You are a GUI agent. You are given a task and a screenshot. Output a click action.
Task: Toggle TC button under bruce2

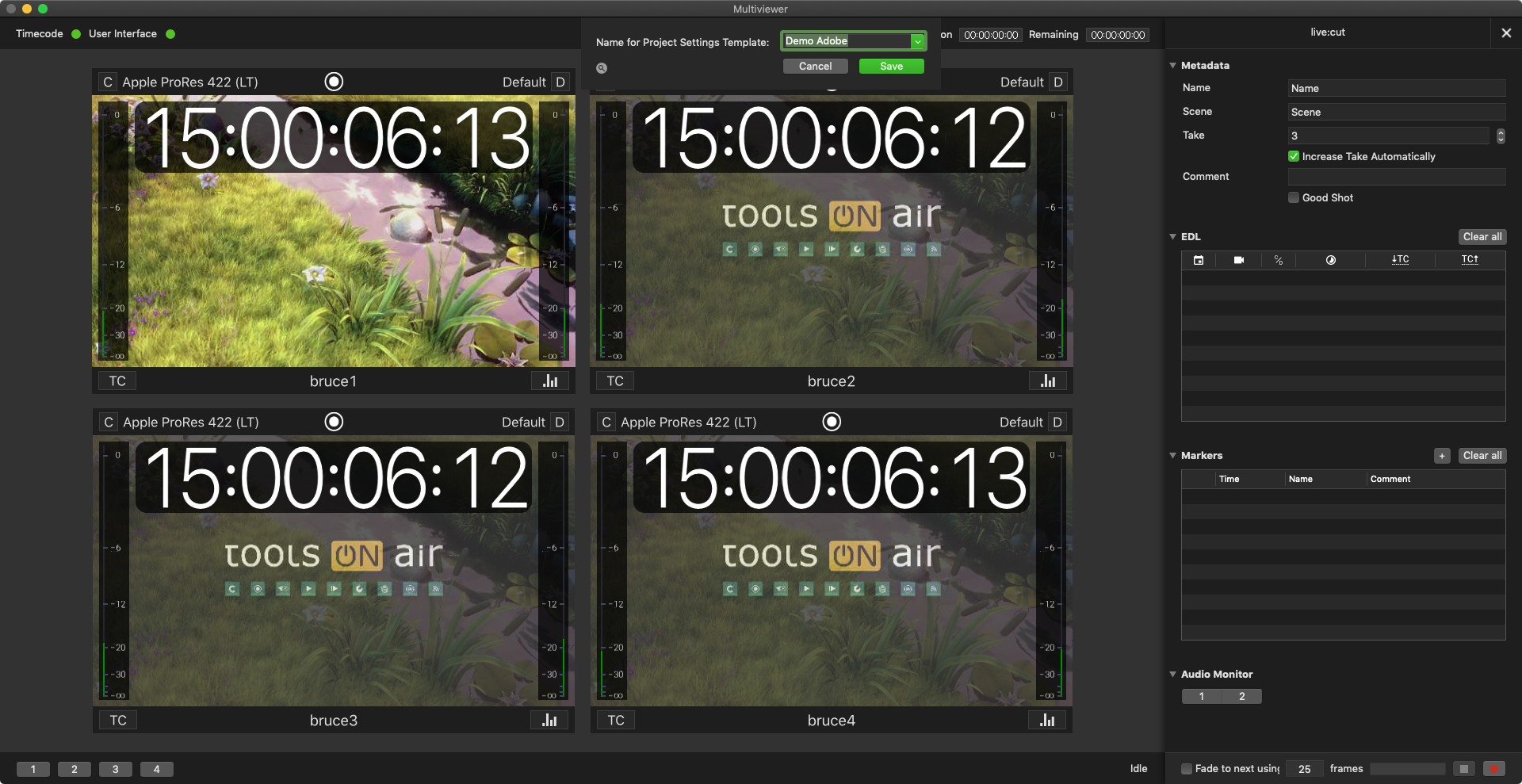[615, 381]
